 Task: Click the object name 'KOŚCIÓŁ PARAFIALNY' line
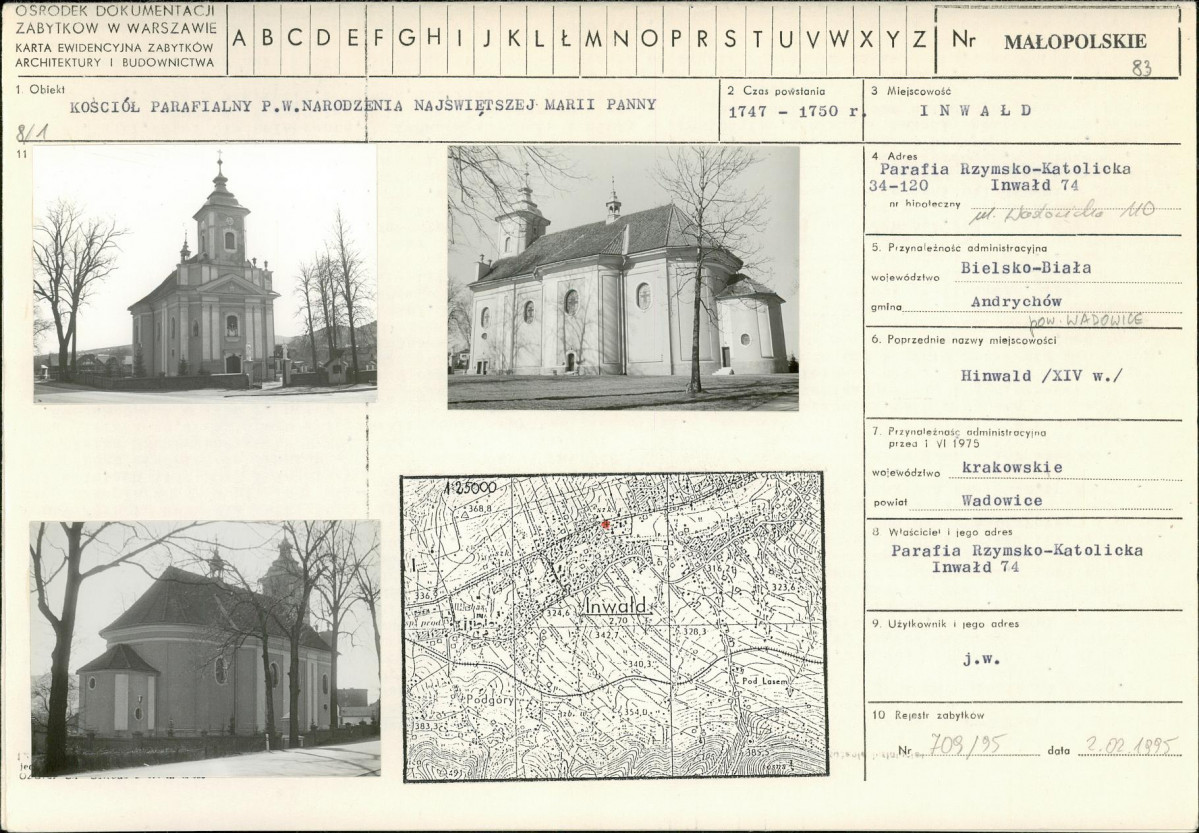363,106
